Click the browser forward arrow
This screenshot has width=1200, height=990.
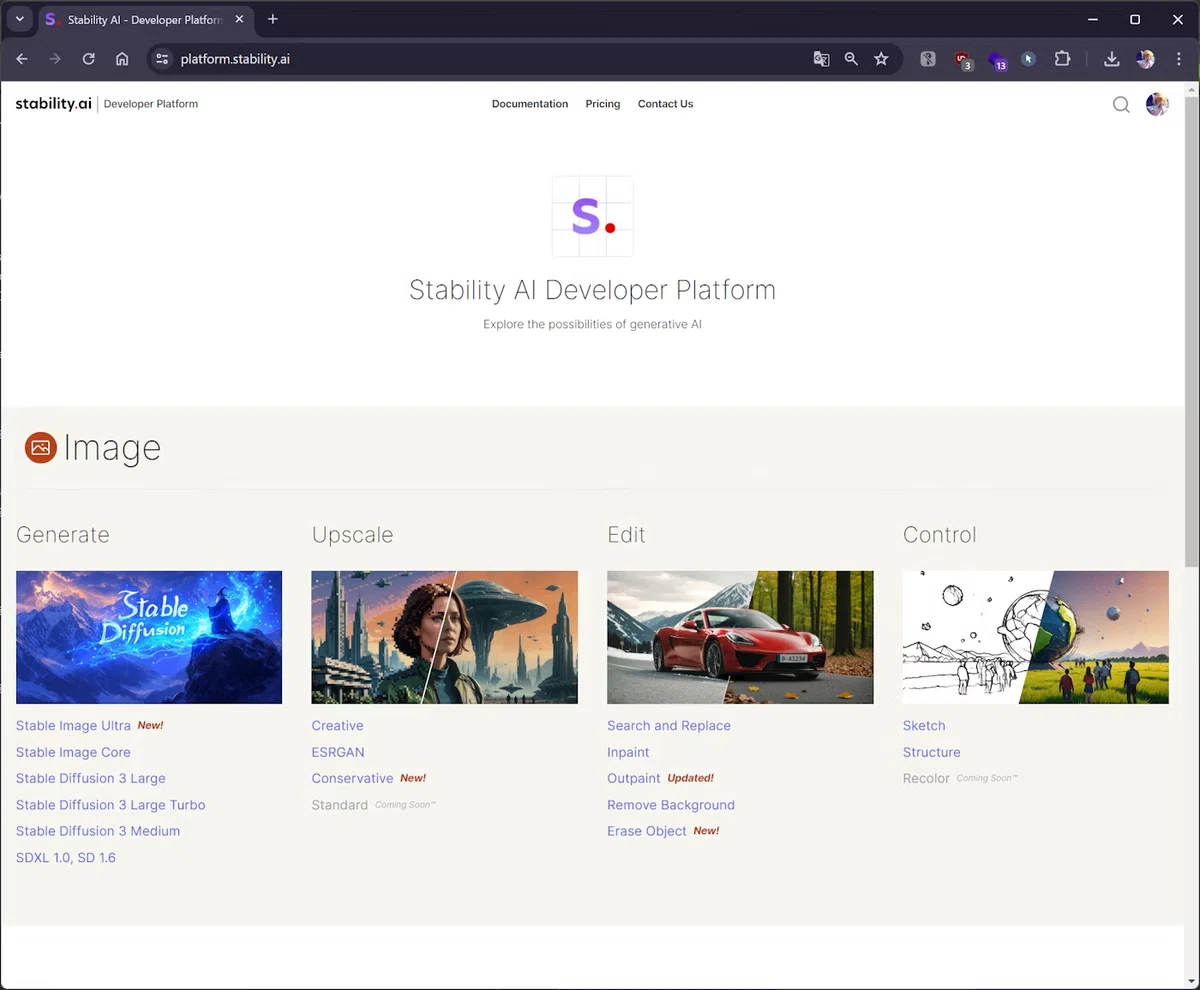[x=55, y=59]
